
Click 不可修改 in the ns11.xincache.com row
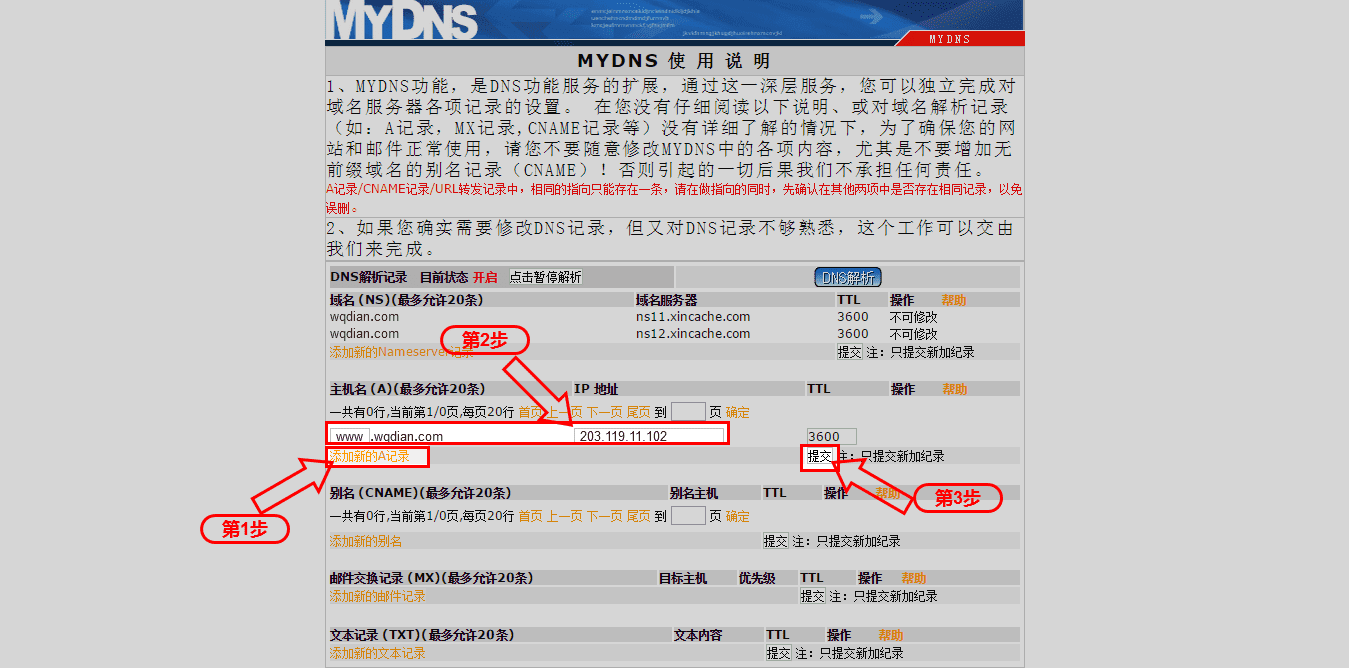[x=914, y=317]
